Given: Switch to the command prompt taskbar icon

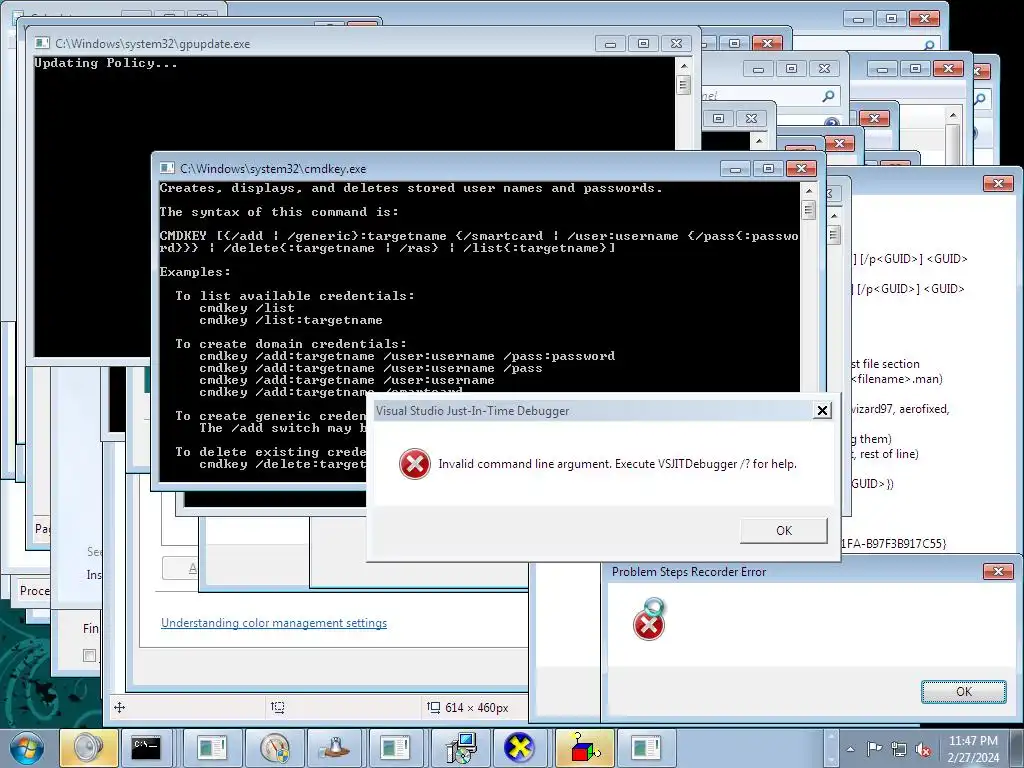Looking at the screenshot, I should (x=146, y=748).
